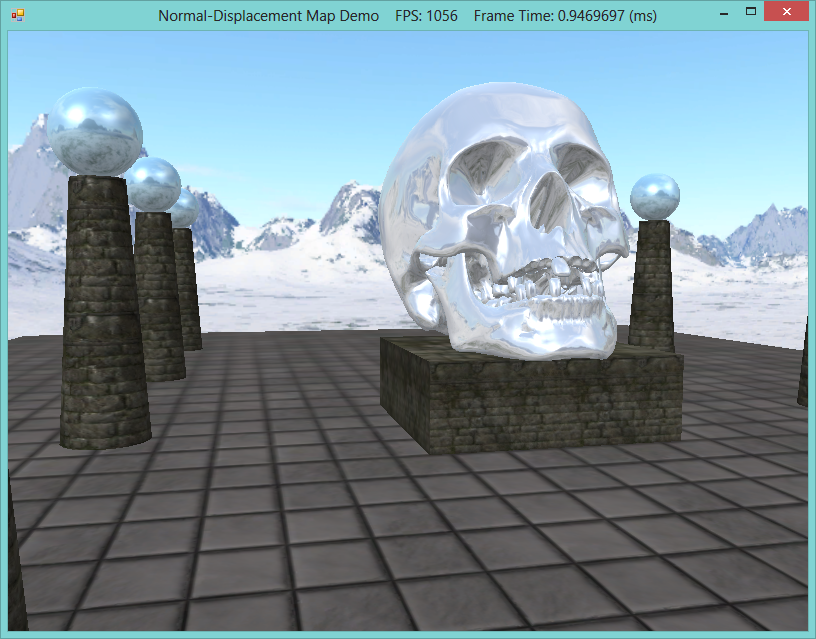Click the "FPS: 1056" readout
Image resolution: width=816 pixels, height=639 pixels.
pos(426,16)
